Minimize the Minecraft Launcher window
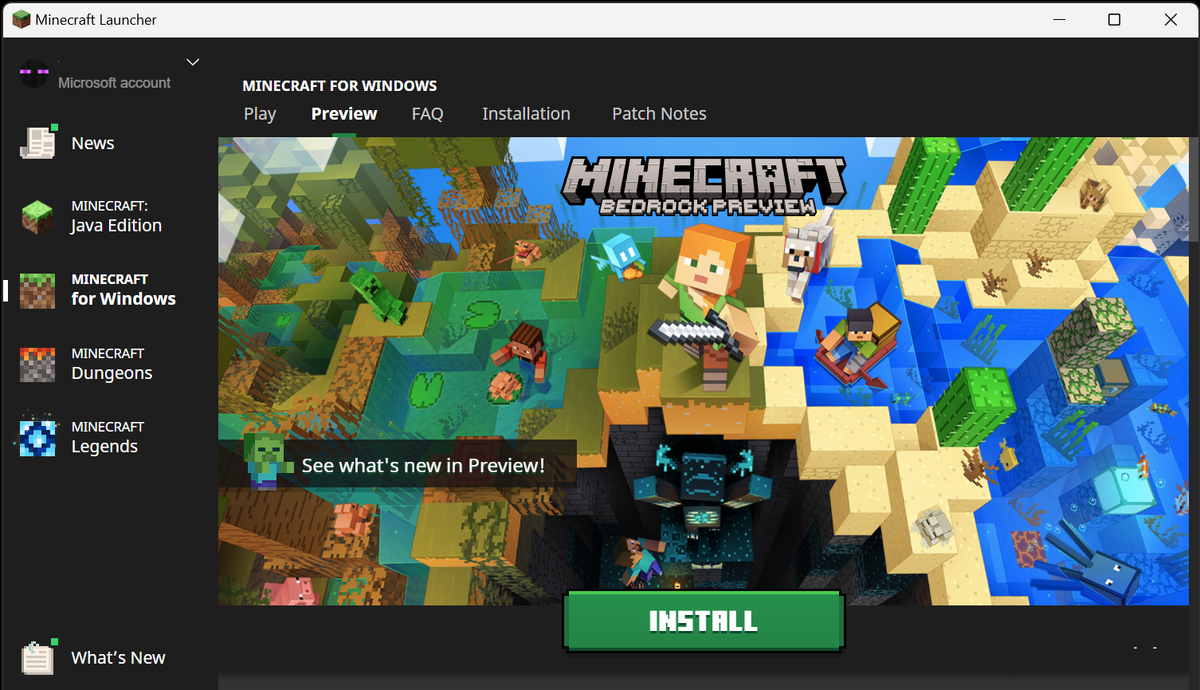Image resolution: width=1200 pixels, height=690 pixels. [1058, 19]
